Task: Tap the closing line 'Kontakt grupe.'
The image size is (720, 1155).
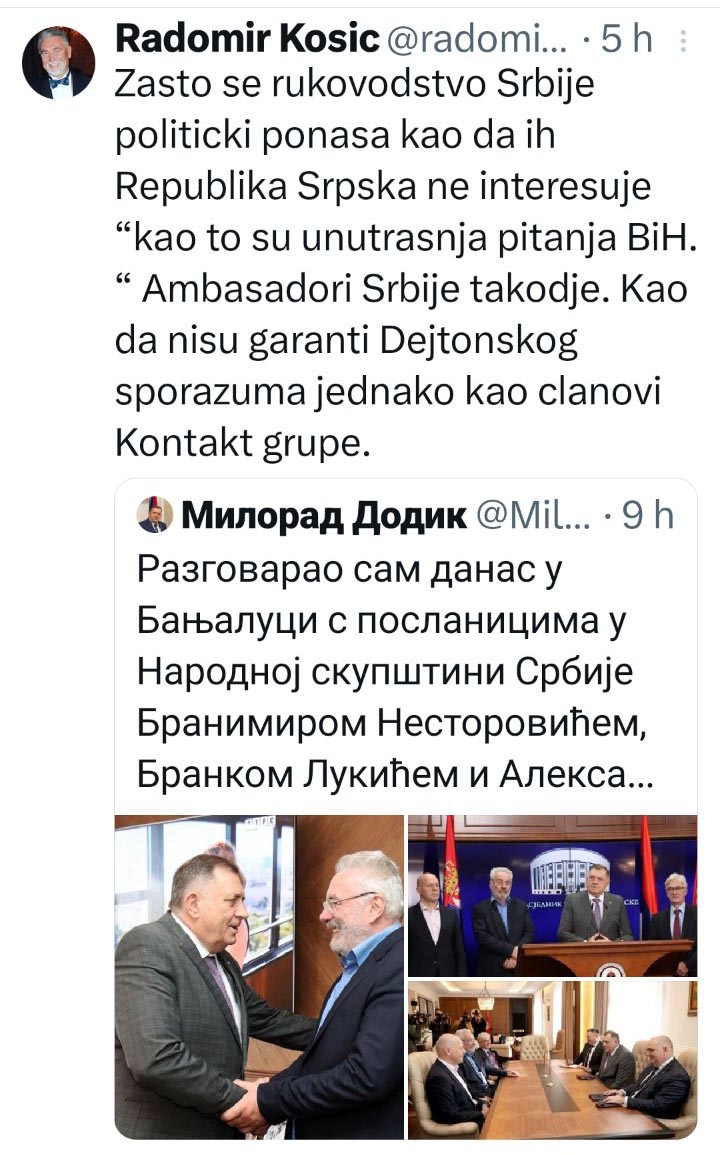Action: (x=241, y=442)
